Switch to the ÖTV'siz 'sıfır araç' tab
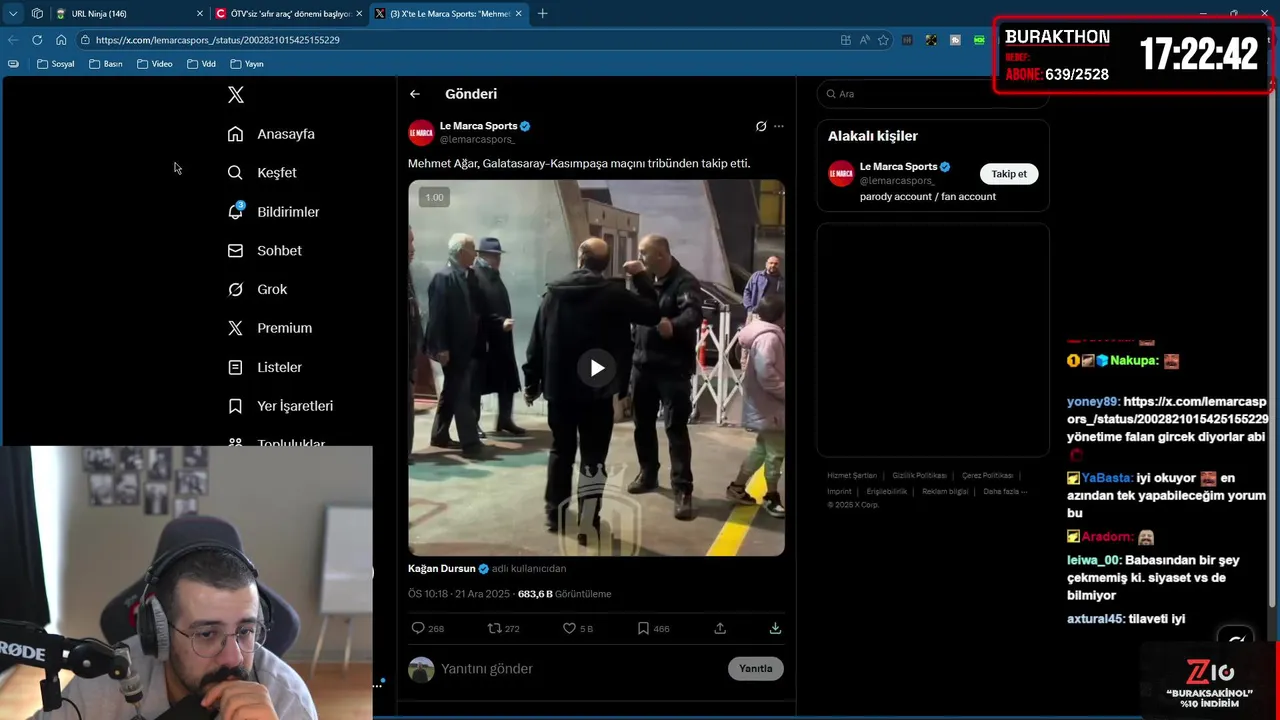Viewport: 1280px width, 720px height. click(x=289, y=14)
